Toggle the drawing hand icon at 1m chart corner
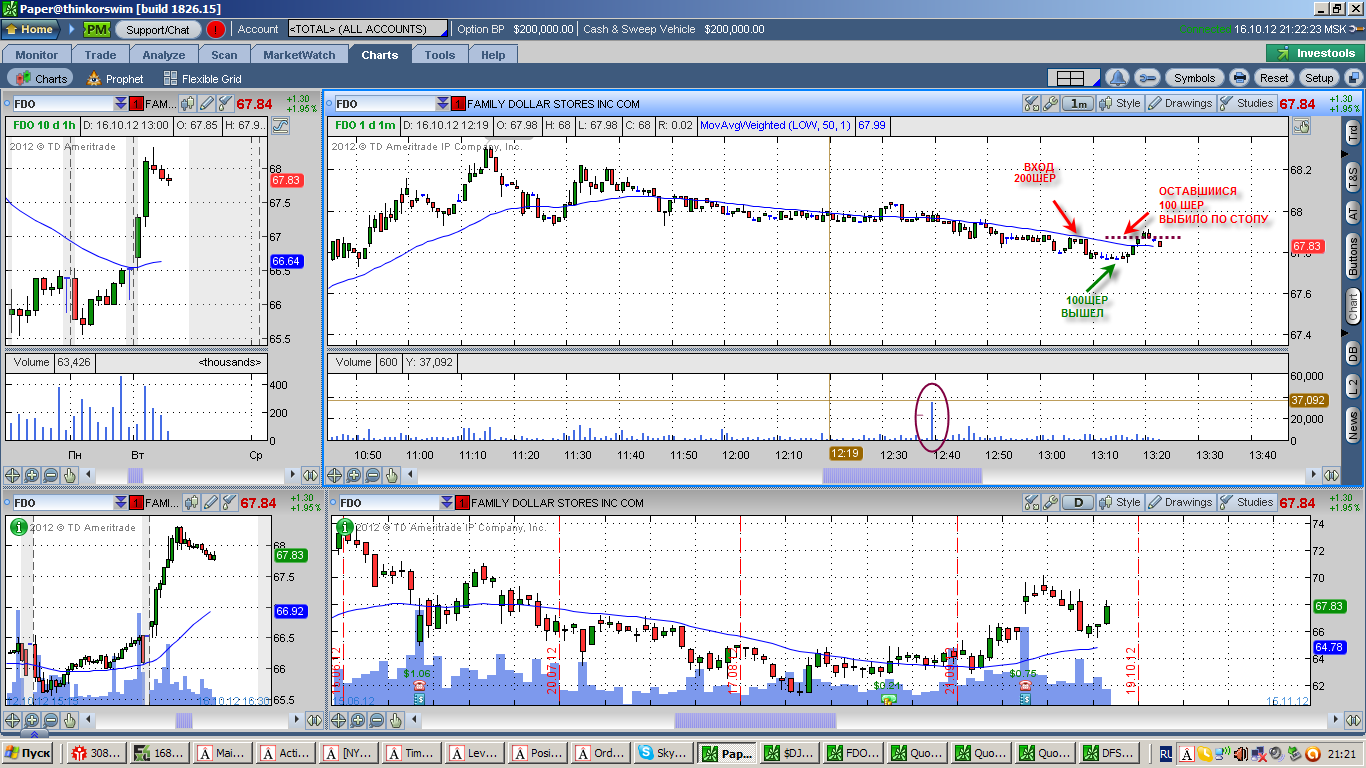 pyautogui.click(x=1300, y=126)
